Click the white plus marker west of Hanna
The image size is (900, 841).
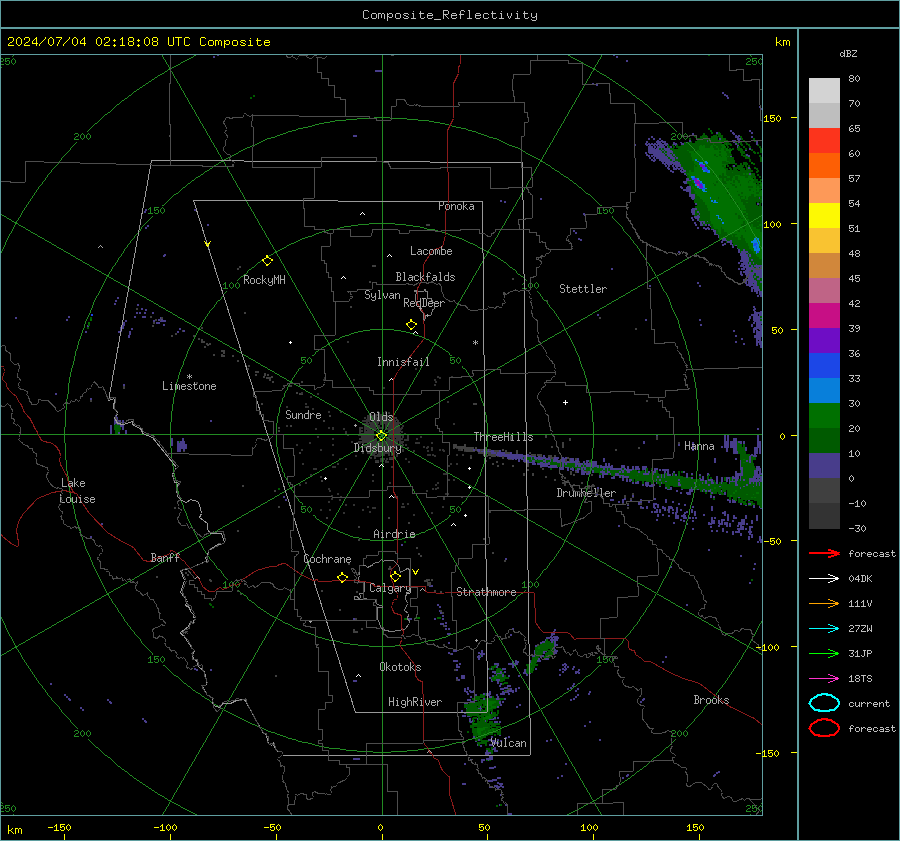click(565, 402)
